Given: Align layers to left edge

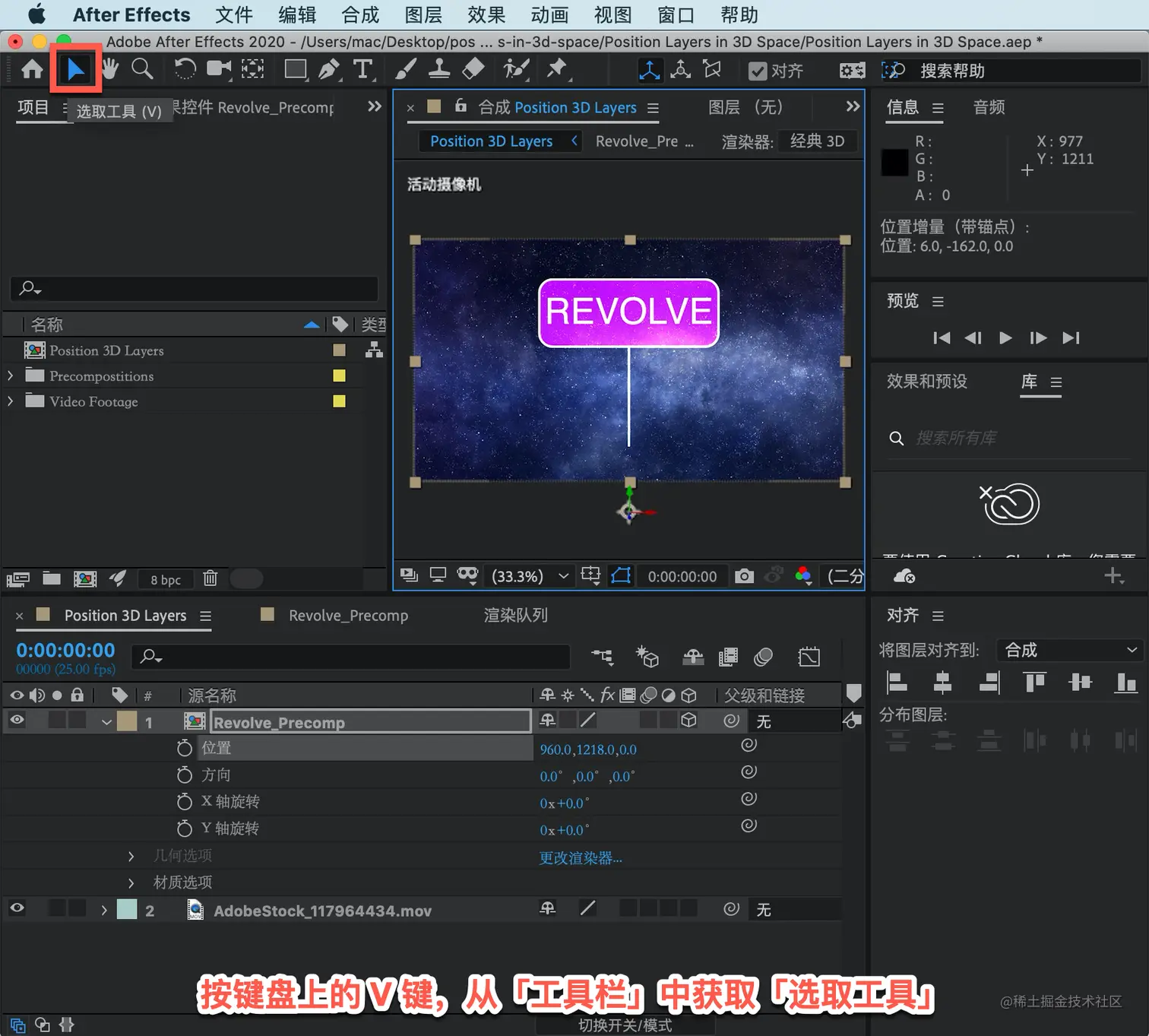Looking at the screenshot, I should point(897,683).
